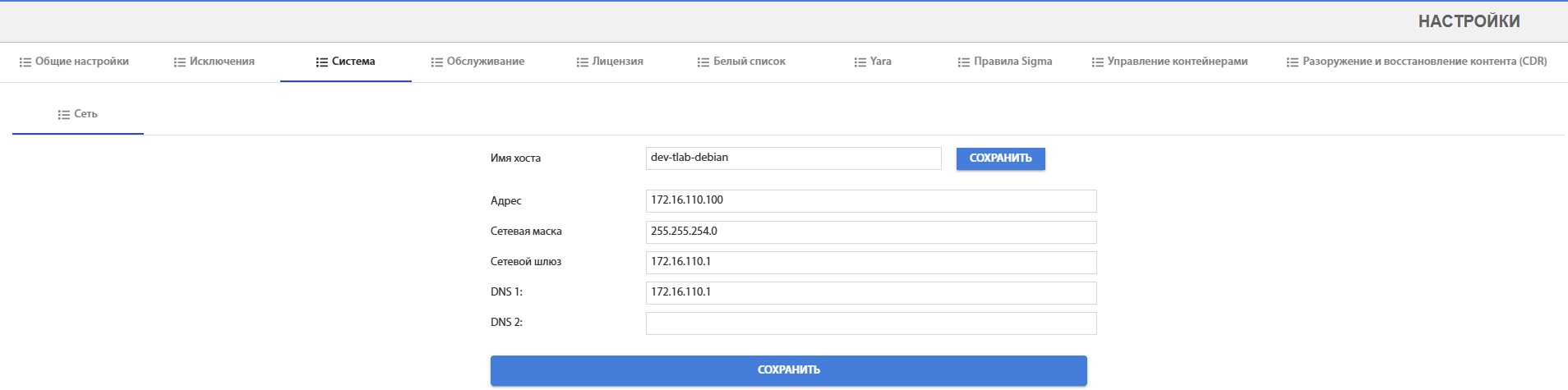Open Управление контейнерами tab

1169,62
